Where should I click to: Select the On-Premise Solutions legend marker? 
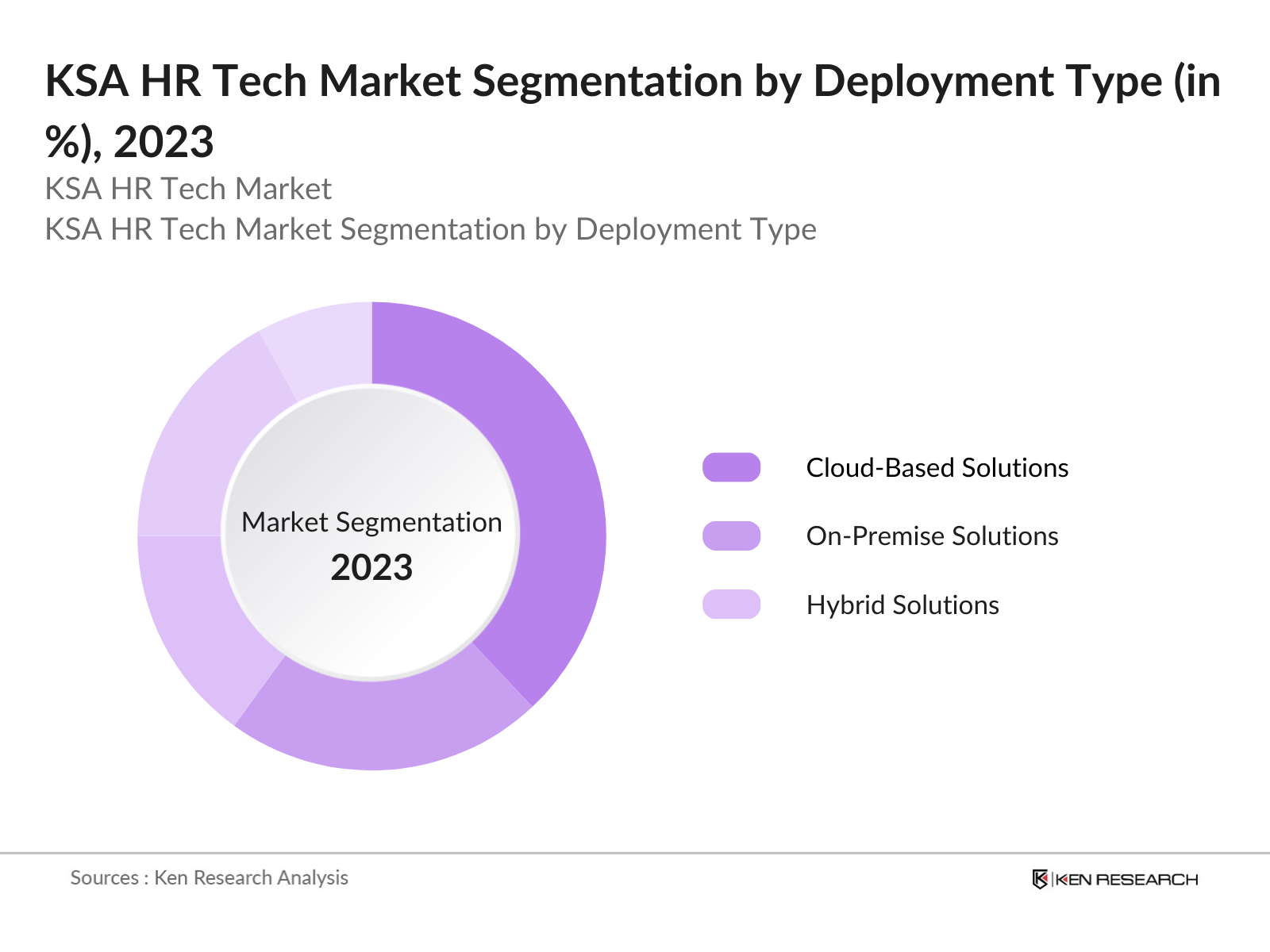[733, 536]
